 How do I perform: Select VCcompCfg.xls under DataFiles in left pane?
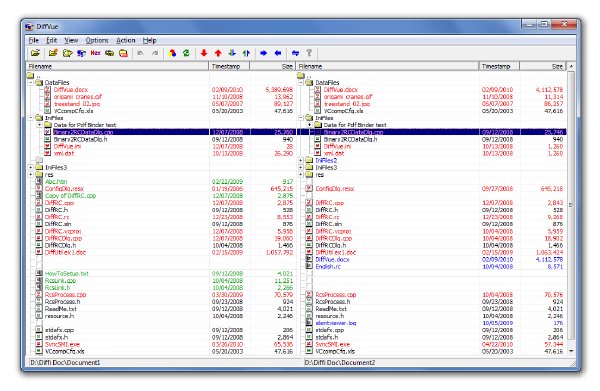[74, 111]
